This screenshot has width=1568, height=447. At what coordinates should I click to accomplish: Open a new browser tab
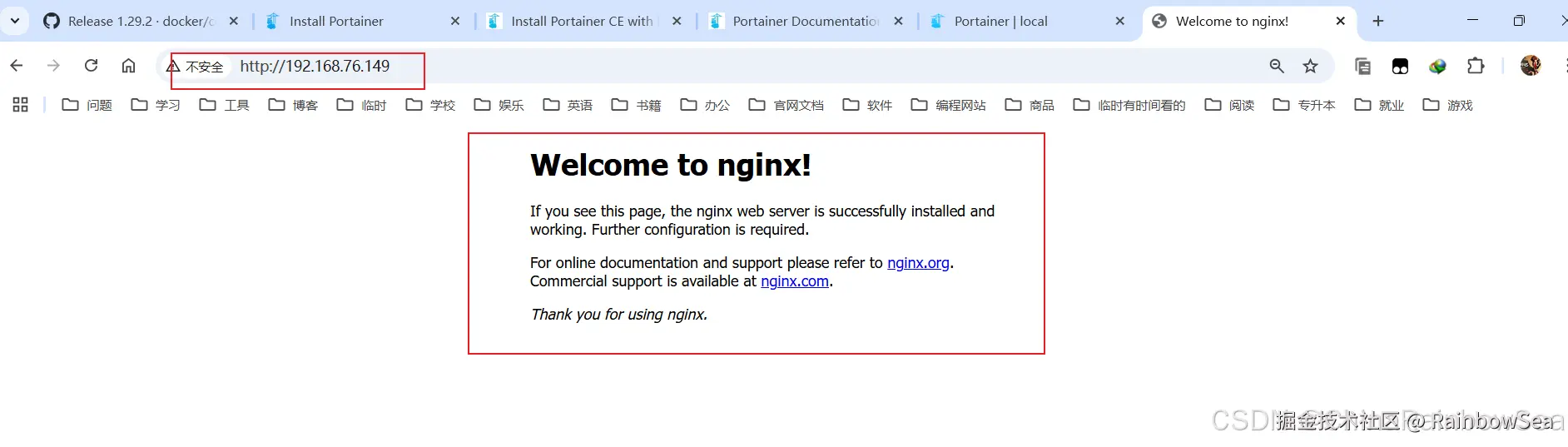coord(1378,21)
